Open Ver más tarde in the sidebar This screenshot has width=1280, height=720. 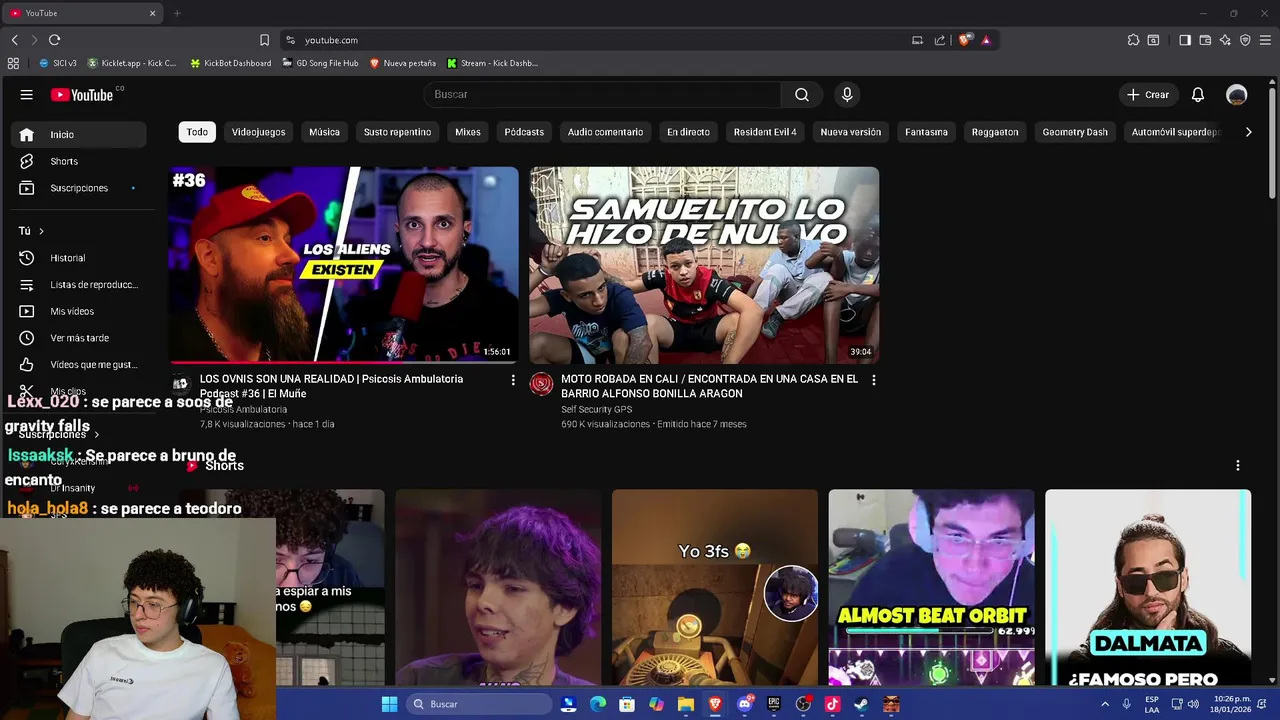pos(80,338)
